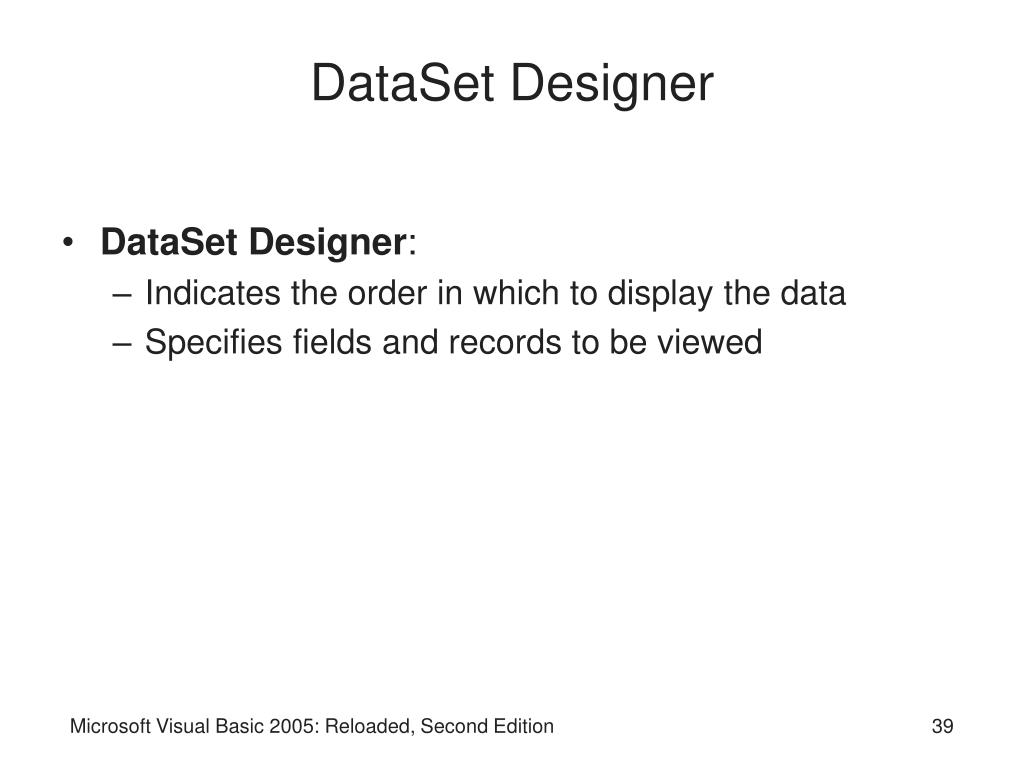This screenshot has width=1024, height=768.
Task: Select the dash before "Indicates the order"
Action: [x=122, y=295]
